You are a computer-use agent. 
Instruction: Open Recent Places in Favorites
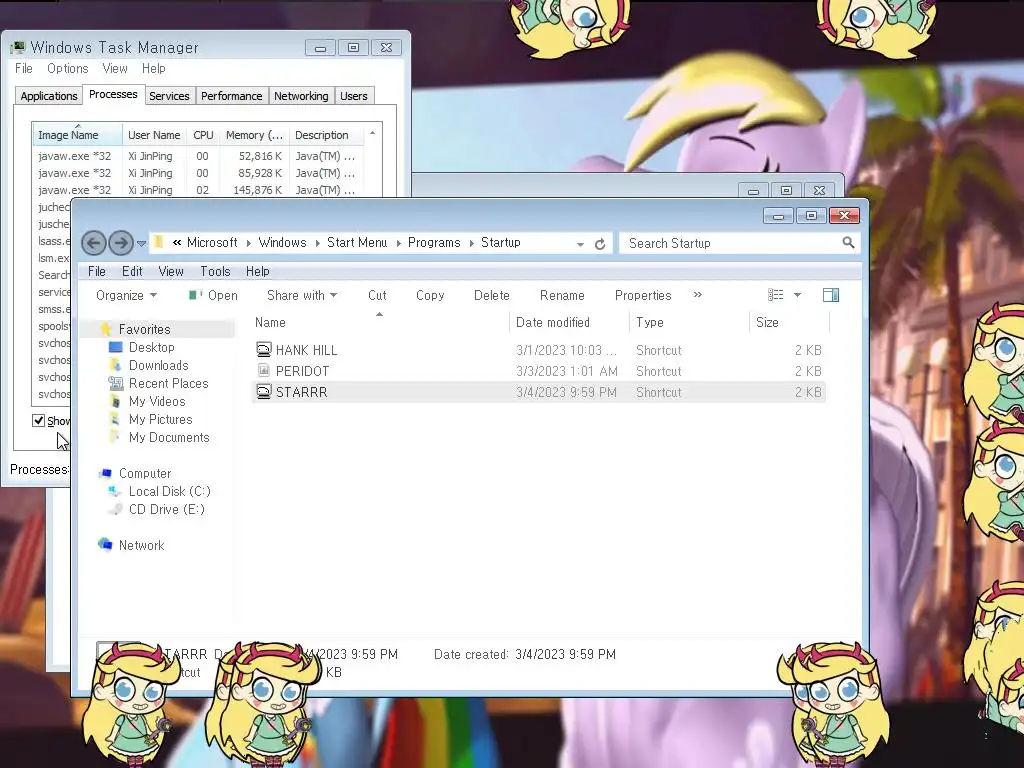click(x=168, y=383)
